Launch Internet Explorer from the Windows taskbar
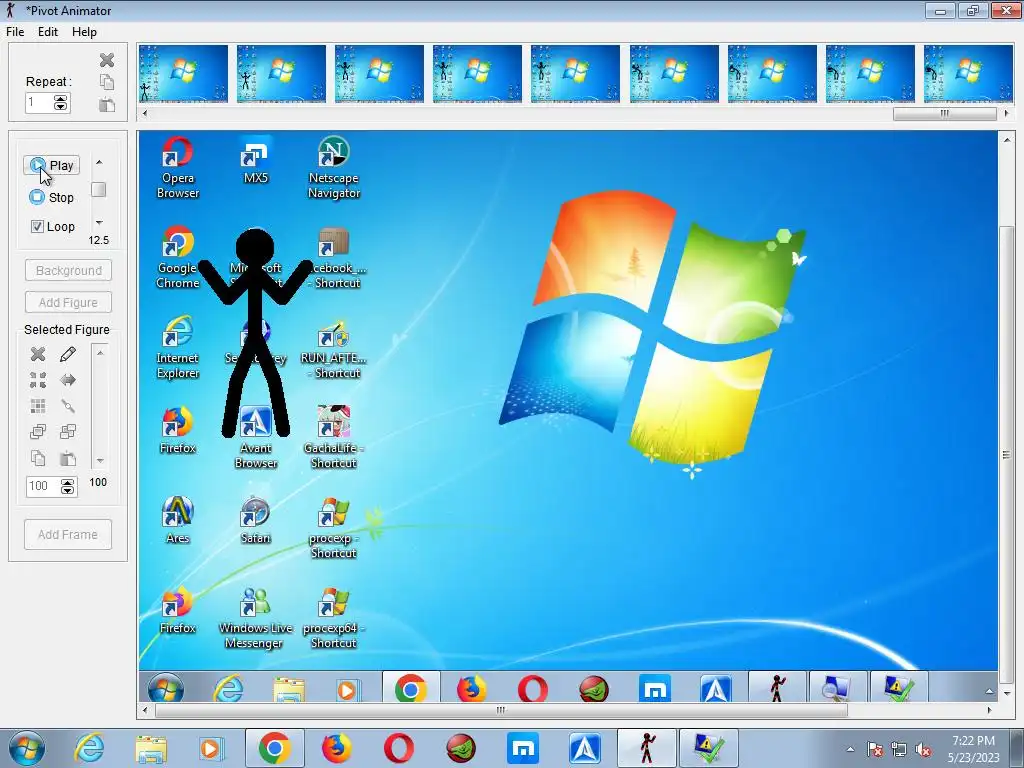Screen dimensions: 1024x768 (89, 748)
